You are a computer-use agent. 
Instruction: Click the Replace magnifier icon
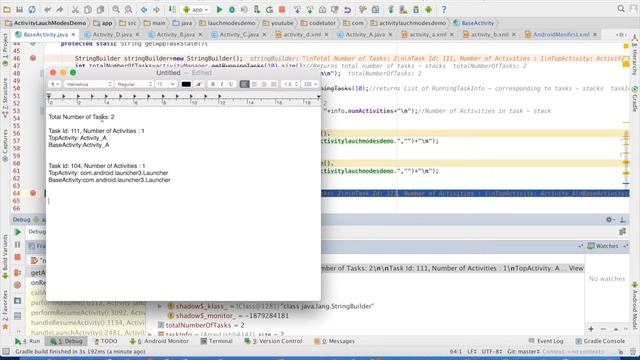[128, 9]
